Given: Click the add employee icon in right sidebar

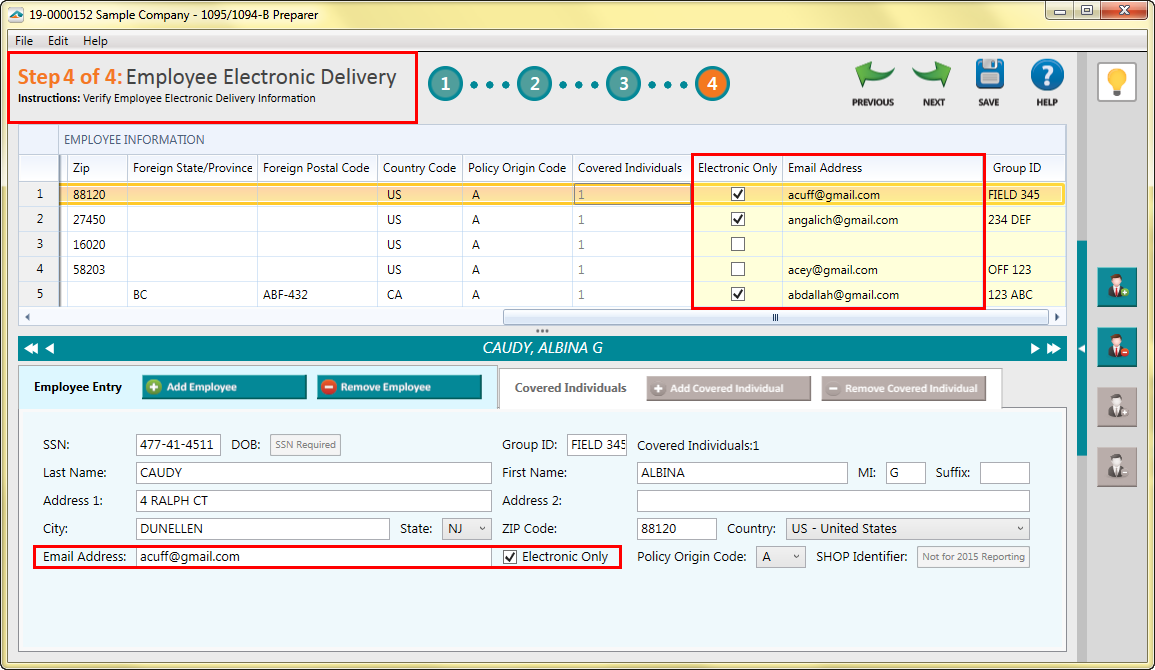Looking at the screenshot, I should point(1117,287).
